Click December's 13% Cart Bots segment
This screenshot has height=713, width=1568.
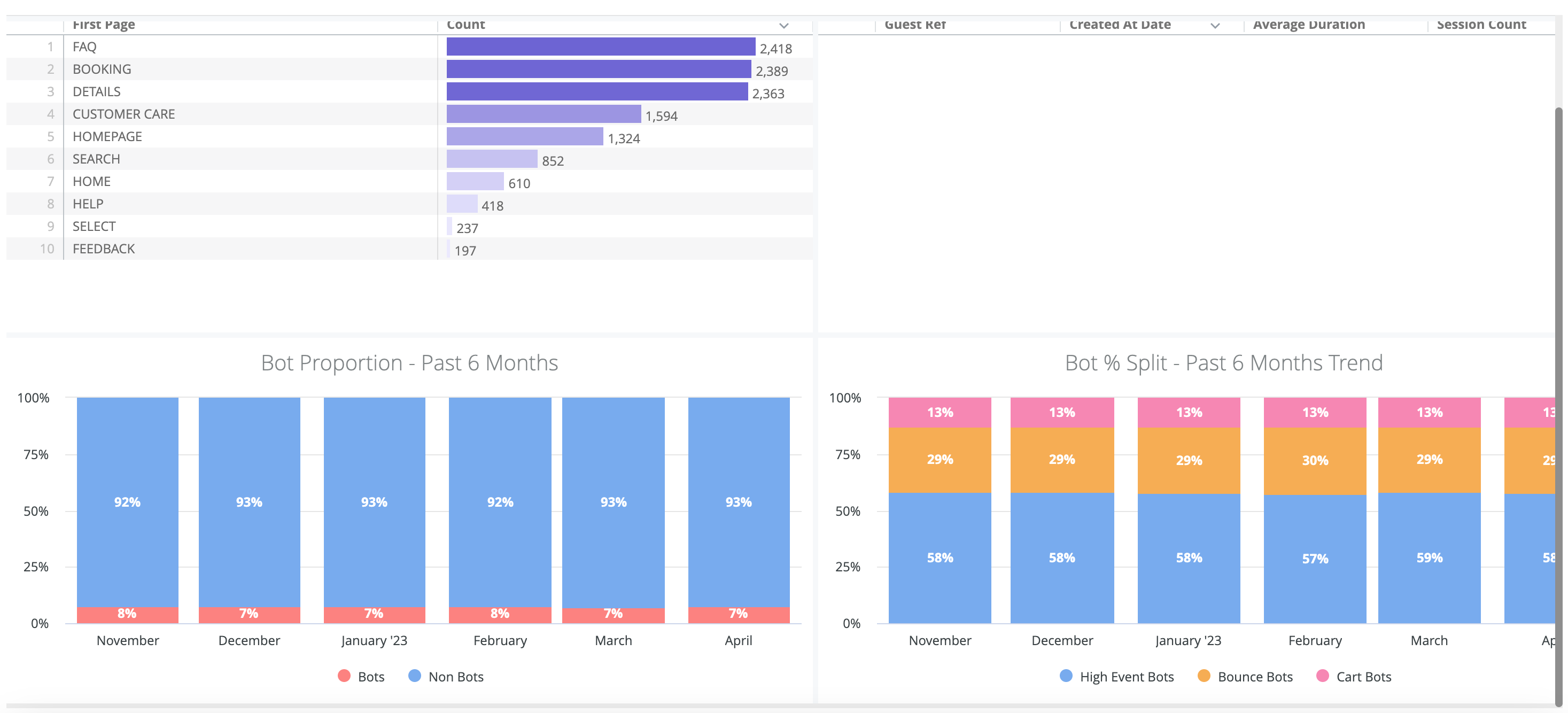(1061, 412)
